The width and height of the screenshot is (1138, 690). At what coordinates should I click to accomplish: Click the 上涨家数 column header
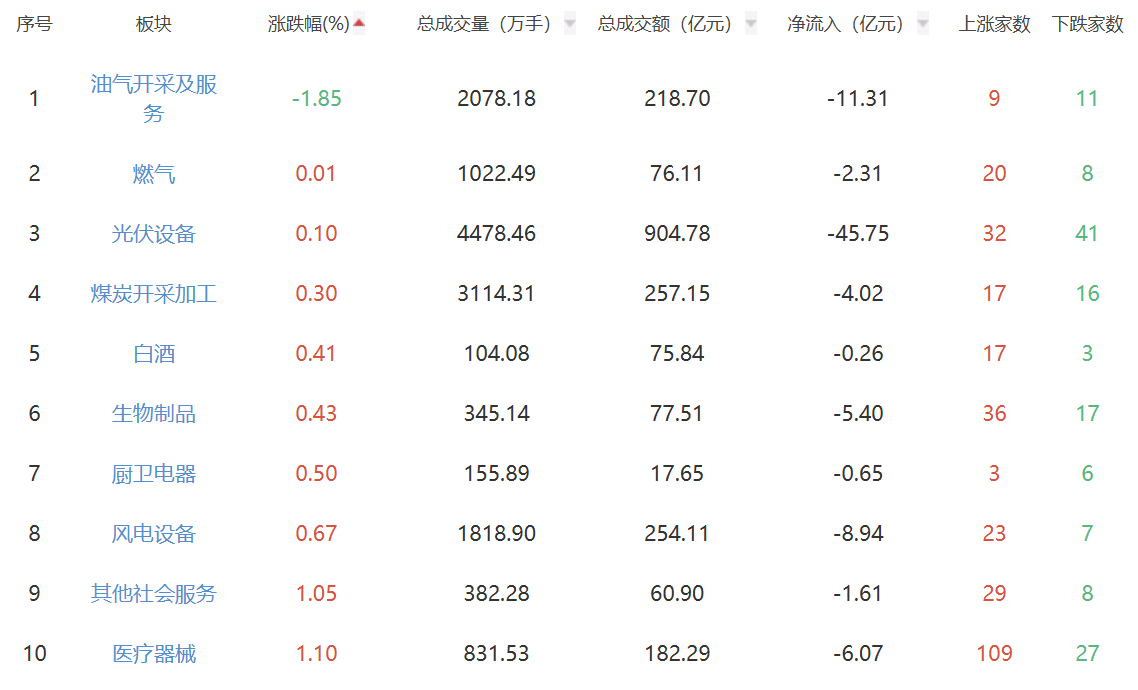click(994, 24)
